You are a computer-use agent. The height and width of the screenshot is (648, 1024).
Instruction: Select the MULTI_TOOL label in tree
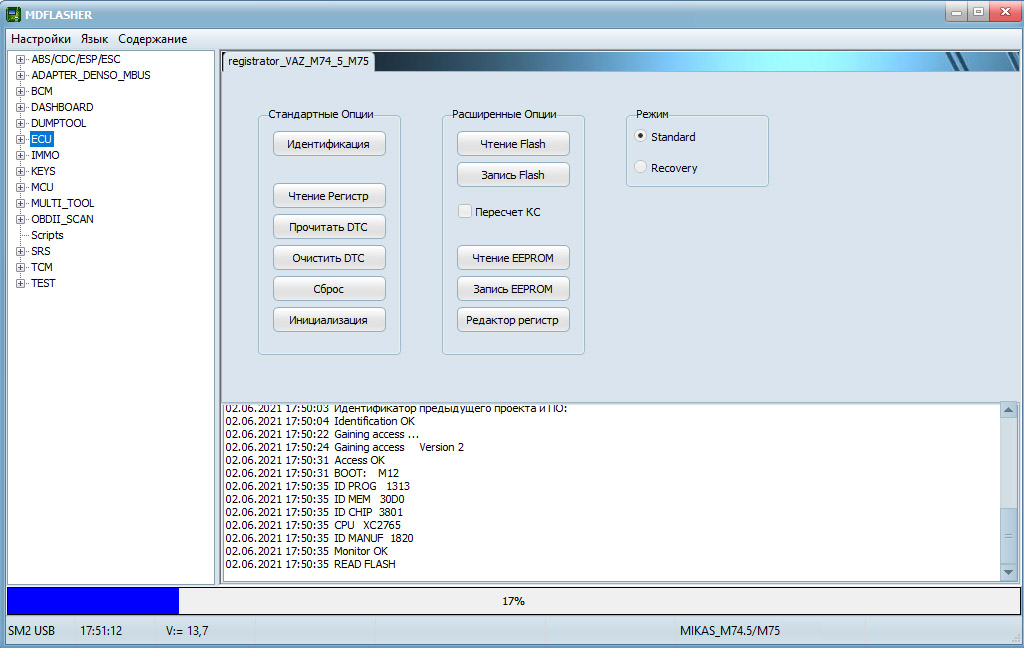(62, 203)
